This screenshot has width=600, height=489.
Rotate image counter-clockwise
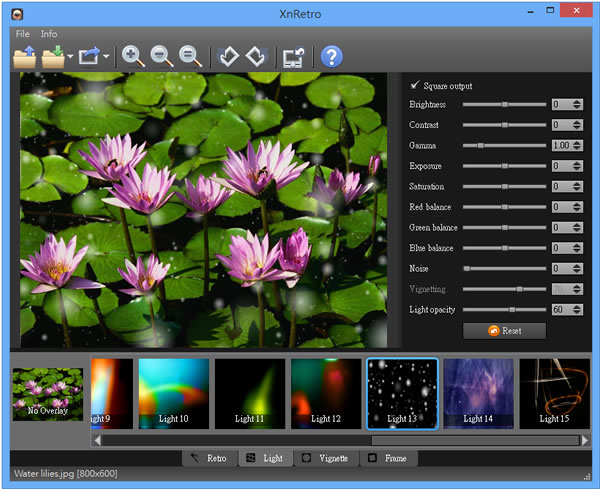(229, 57)
